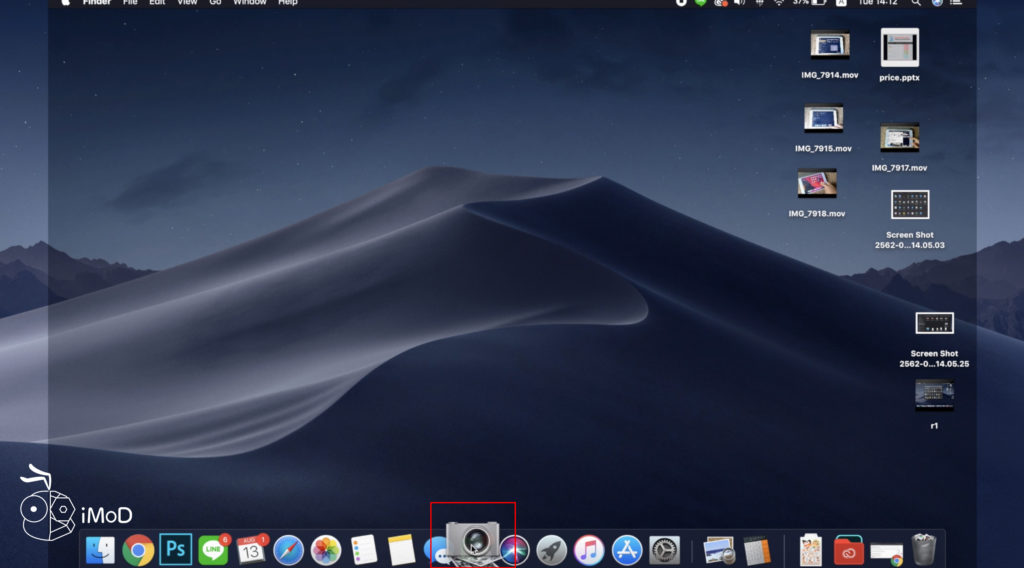The image size is (1024, 568).
Task: Open Preview app in the Dock
Action: pyautogui.click(x=718, y=550)
